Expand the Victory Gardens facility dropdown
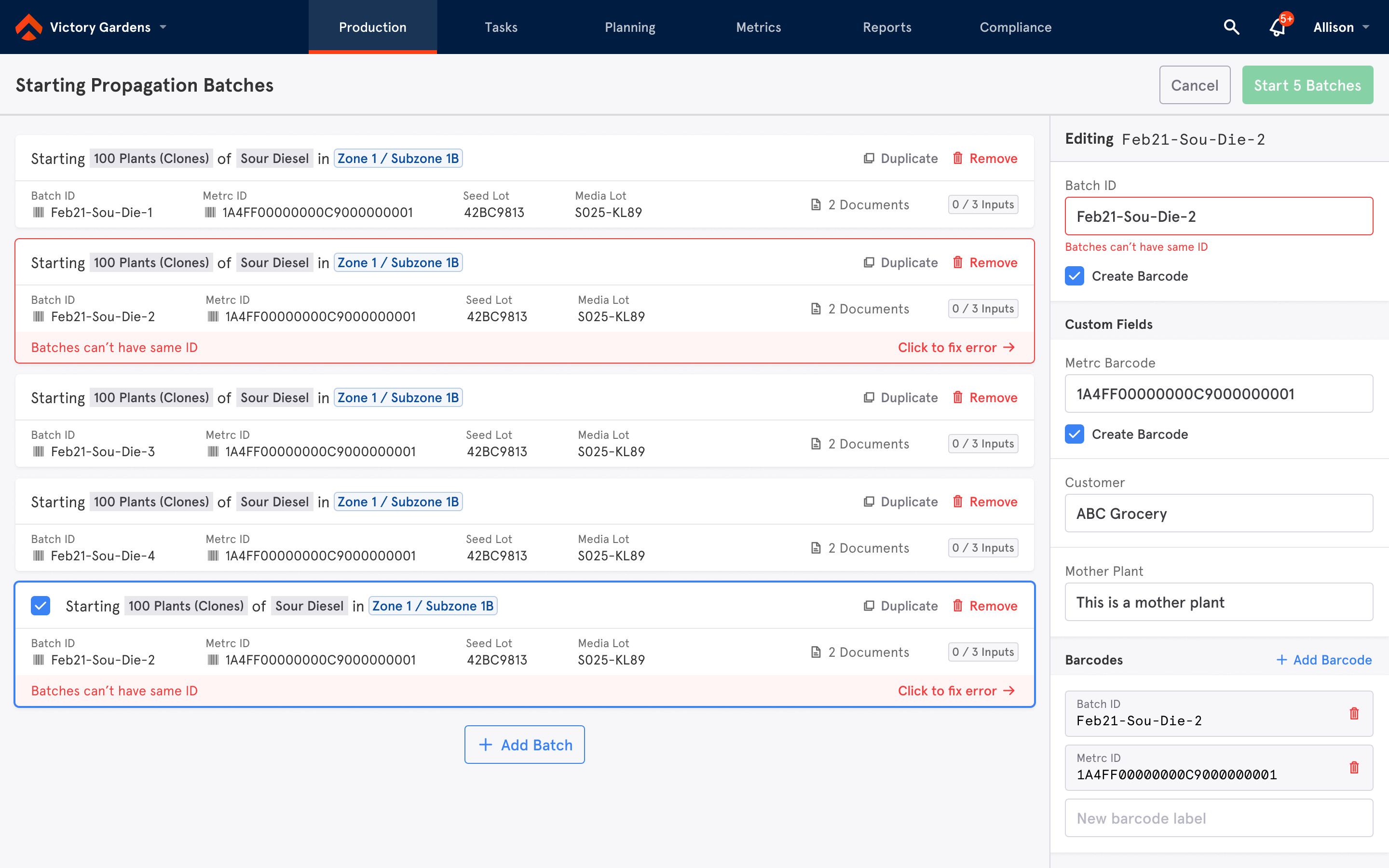The width and height of the screenshot is (1389, 868). coord(163,27)
